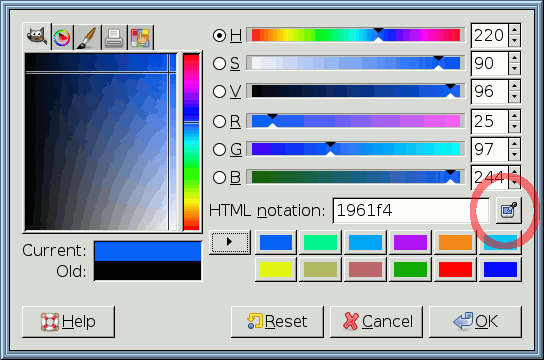Click the Current color preview swatch

pos(148,251)
